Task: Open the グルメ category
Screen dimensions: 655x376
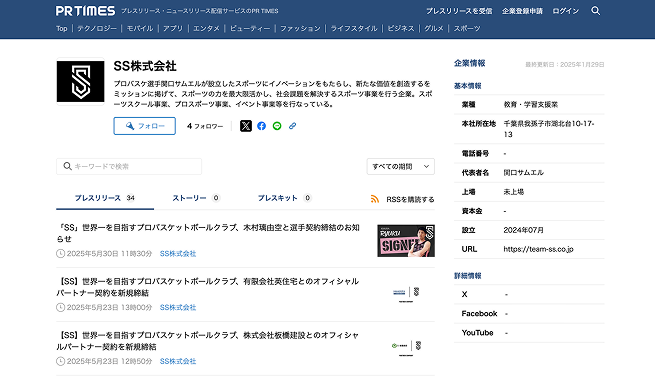Action: point(434,28)
